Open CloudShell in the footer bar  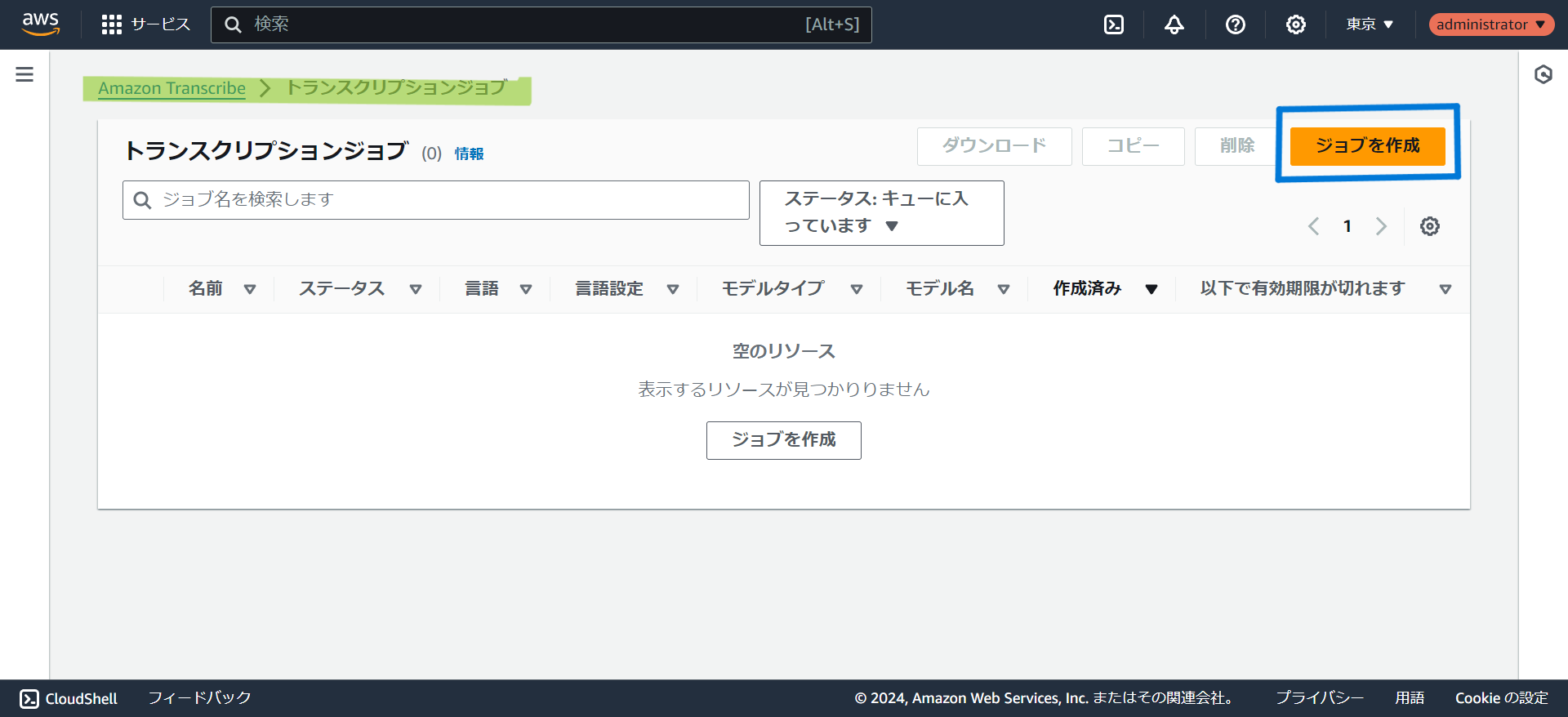click(69, 698)
